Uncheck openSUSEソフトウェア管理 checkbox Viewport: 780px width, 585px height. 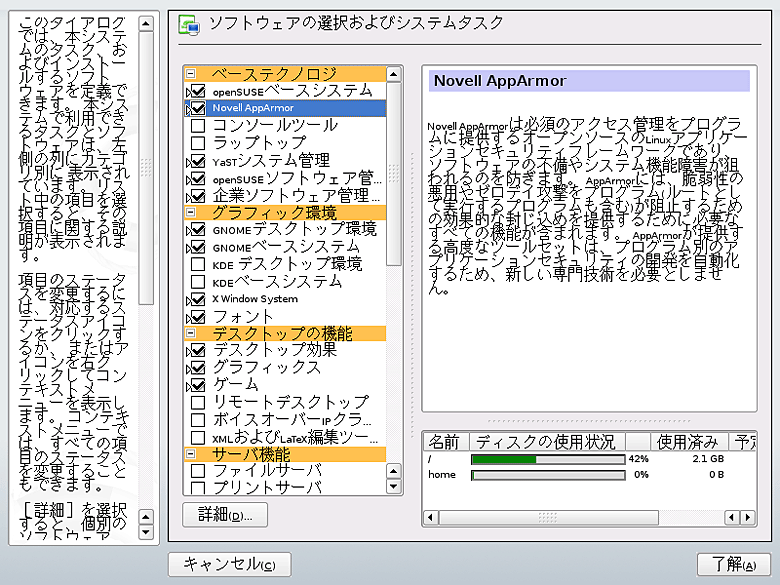198,178
